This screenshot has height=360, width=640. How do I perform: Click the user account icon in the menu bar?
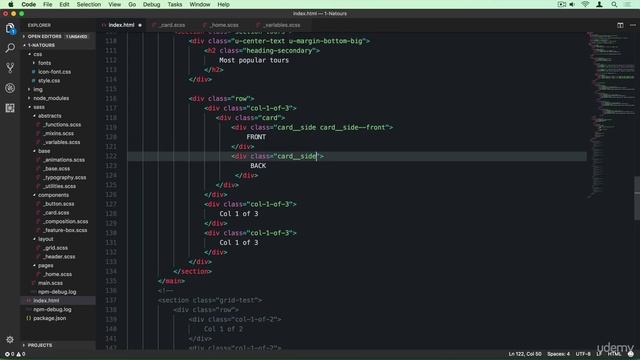599,4
